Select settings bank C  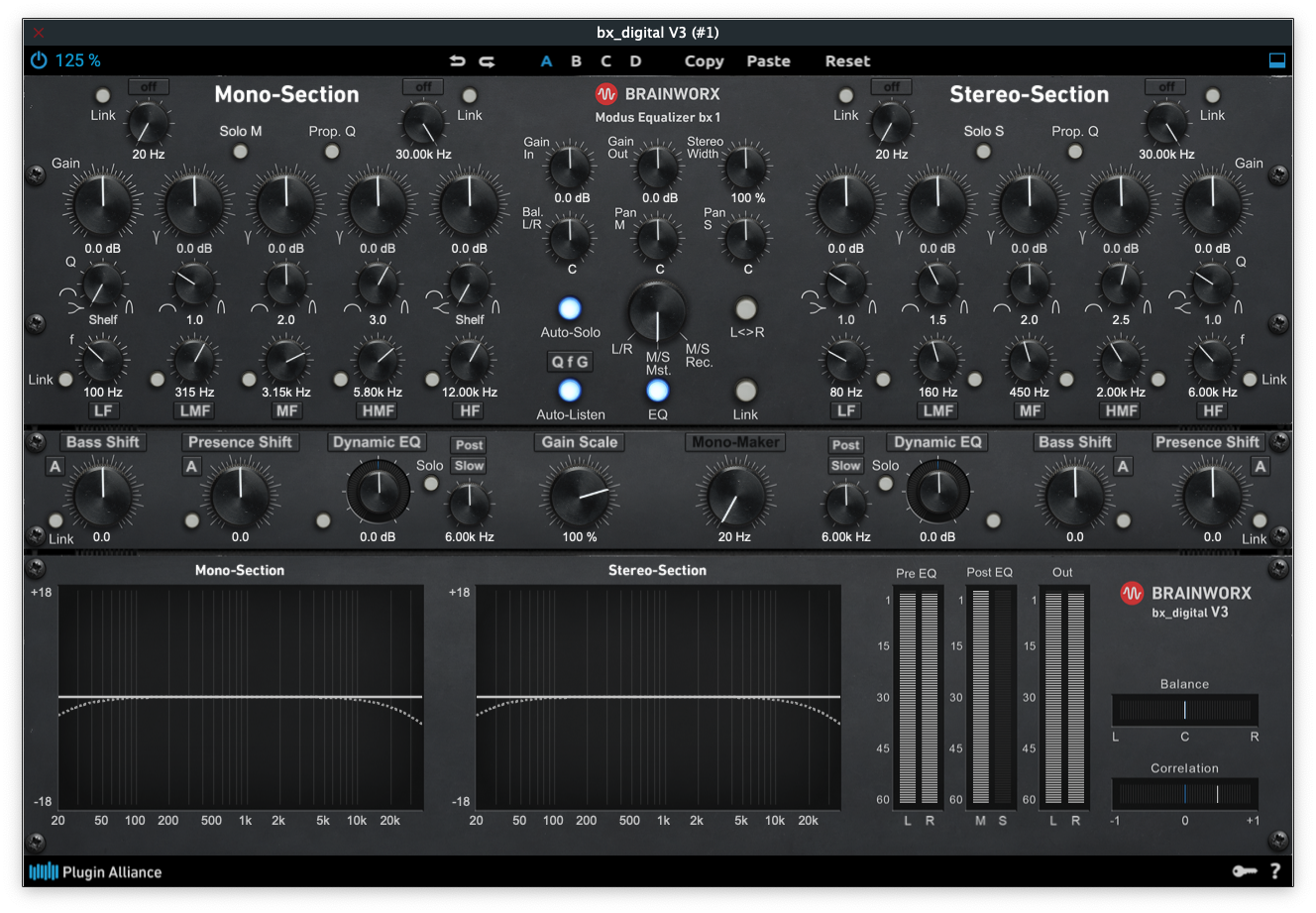605,60
